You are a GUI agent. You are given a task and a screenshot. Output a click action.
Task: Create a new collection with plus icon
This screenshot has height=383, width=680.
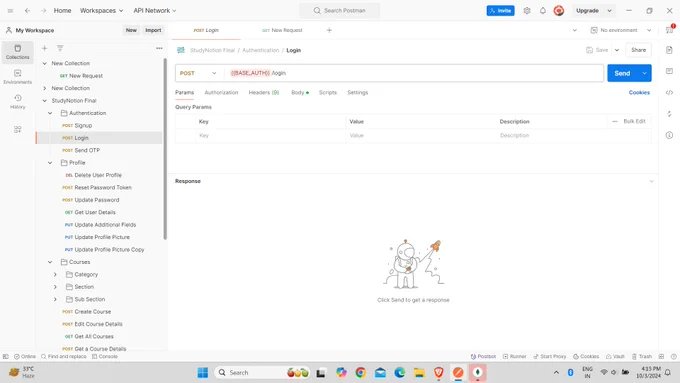pyautogui.click(x=44, y=48)
